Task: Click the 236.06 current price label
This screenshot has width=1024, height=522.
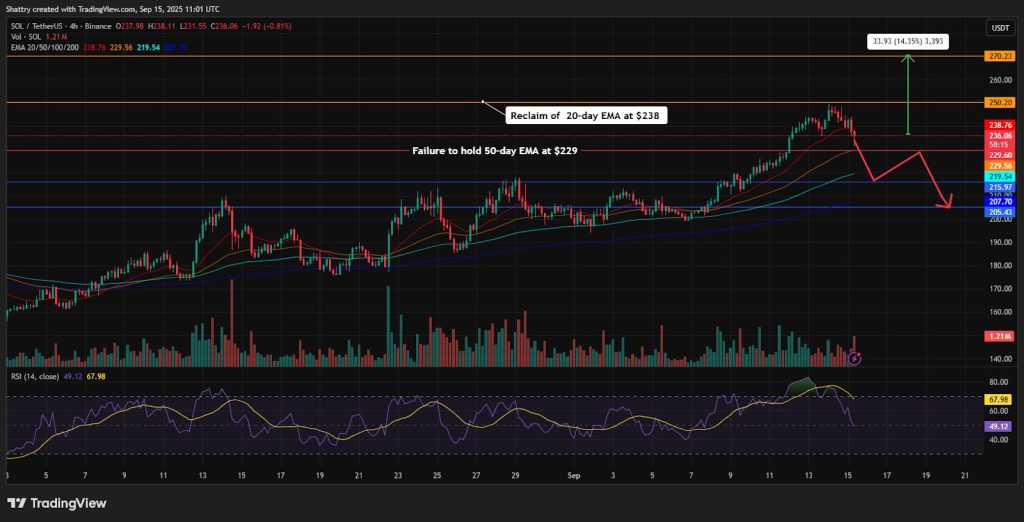Action: point(1001,135)
